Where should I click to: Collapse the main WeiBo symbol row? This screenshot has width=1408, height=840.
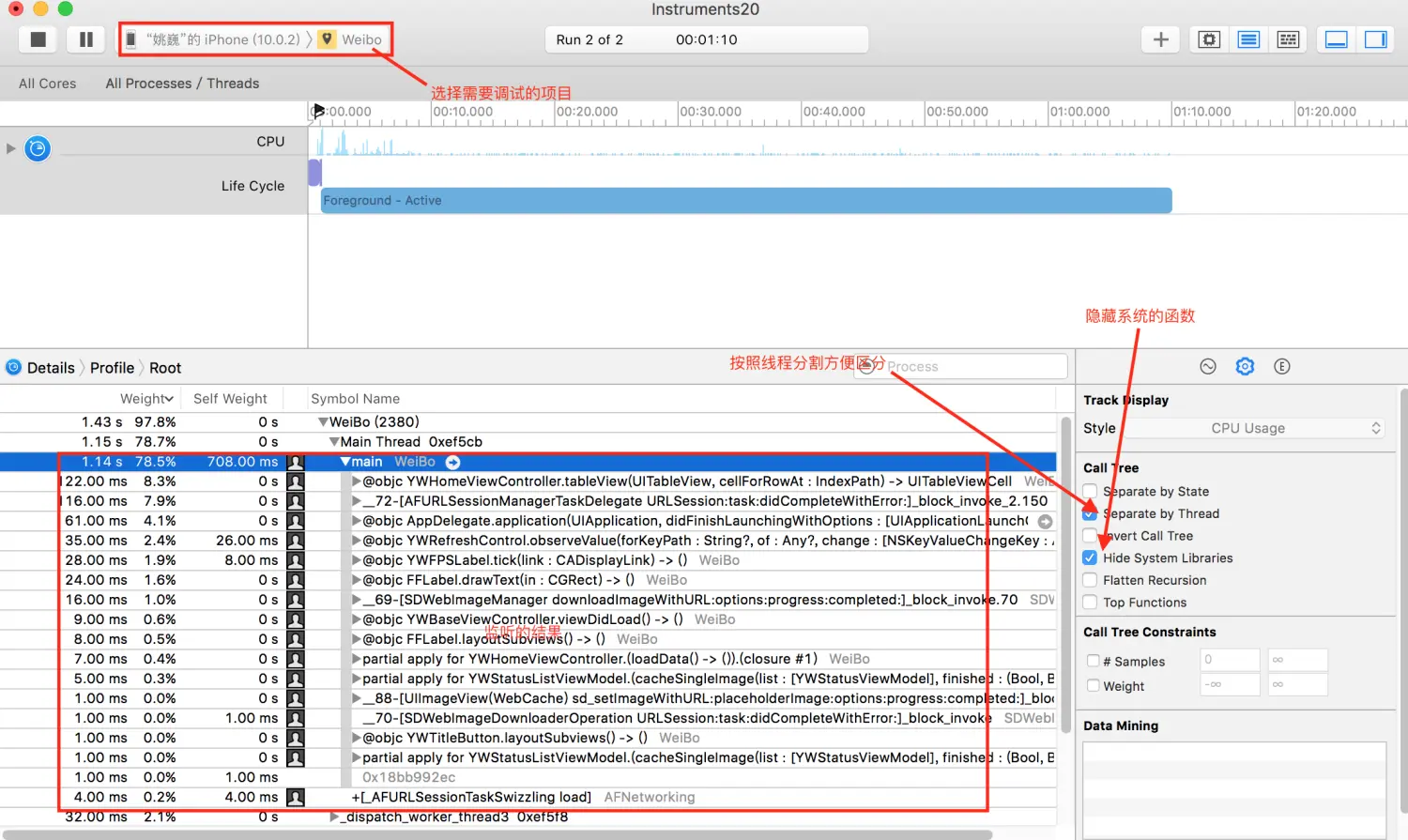click(x=345, y=462)
